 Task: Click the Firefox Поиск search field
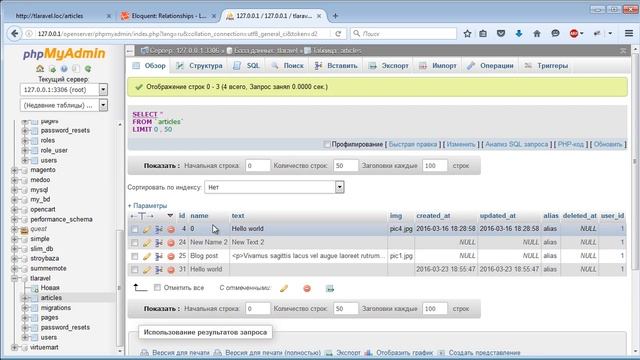tap(403, 33)
